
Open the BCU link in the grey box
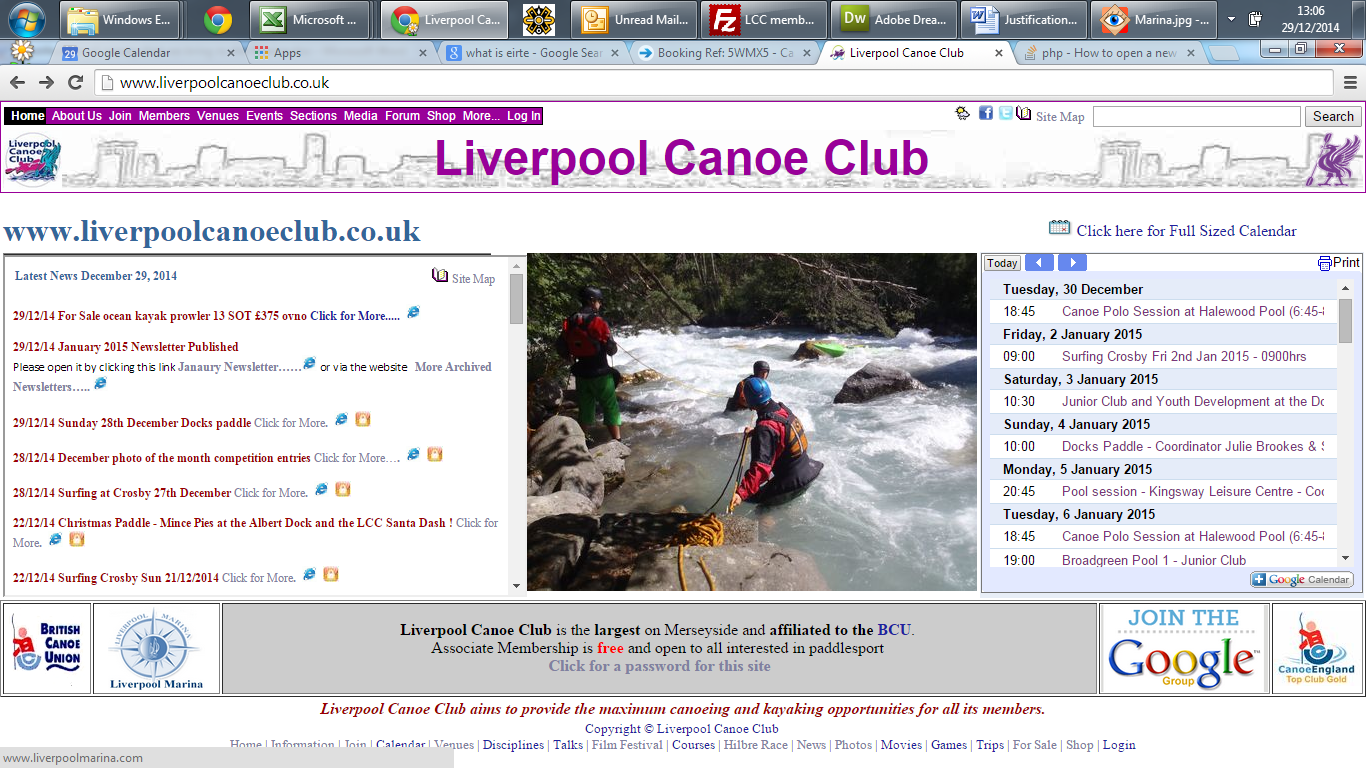coord(894,630)
